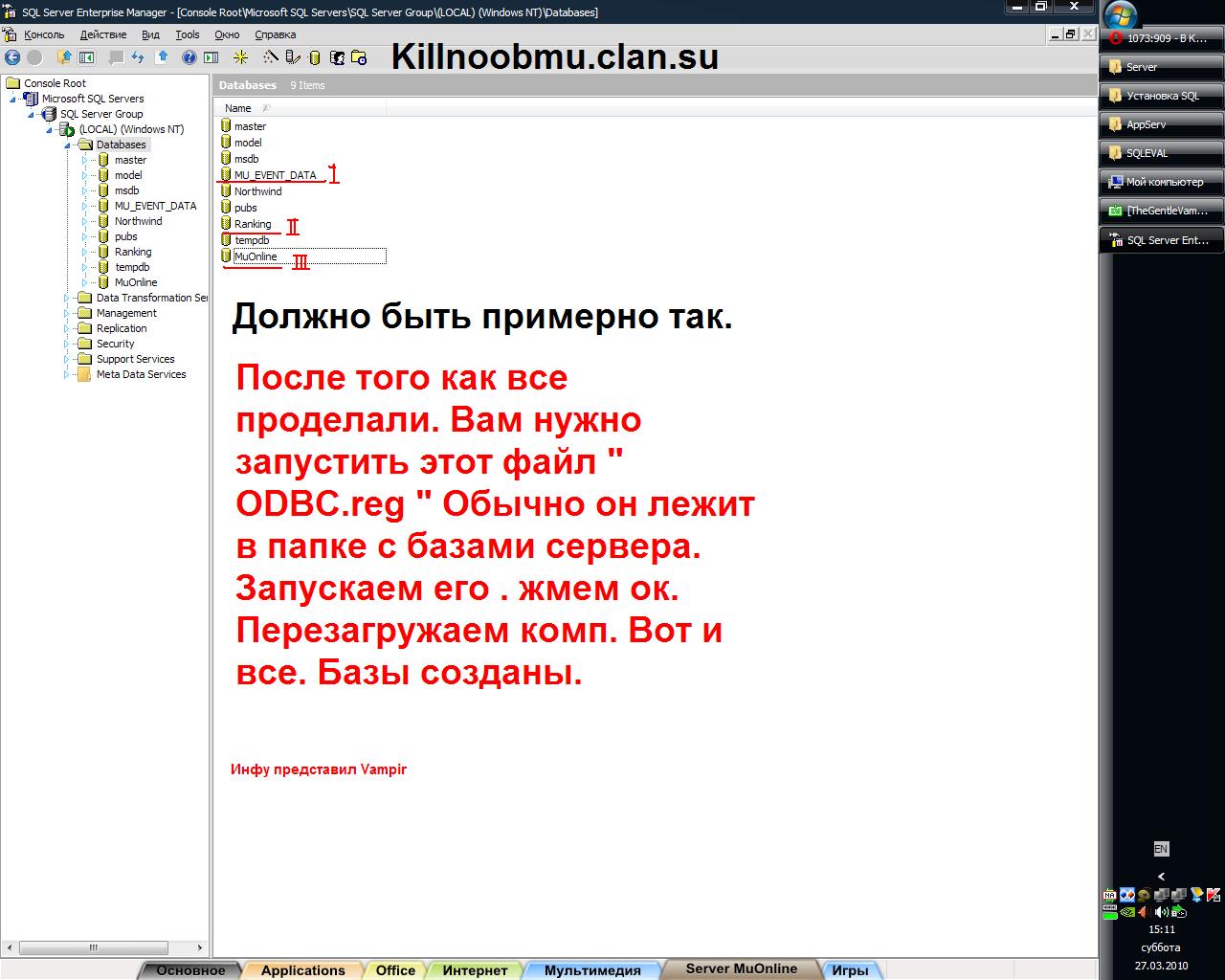The width and height of the screenshot is (1225, 980).
Task: Collapse the Databases folder in the tree
Action: point(68,145)
